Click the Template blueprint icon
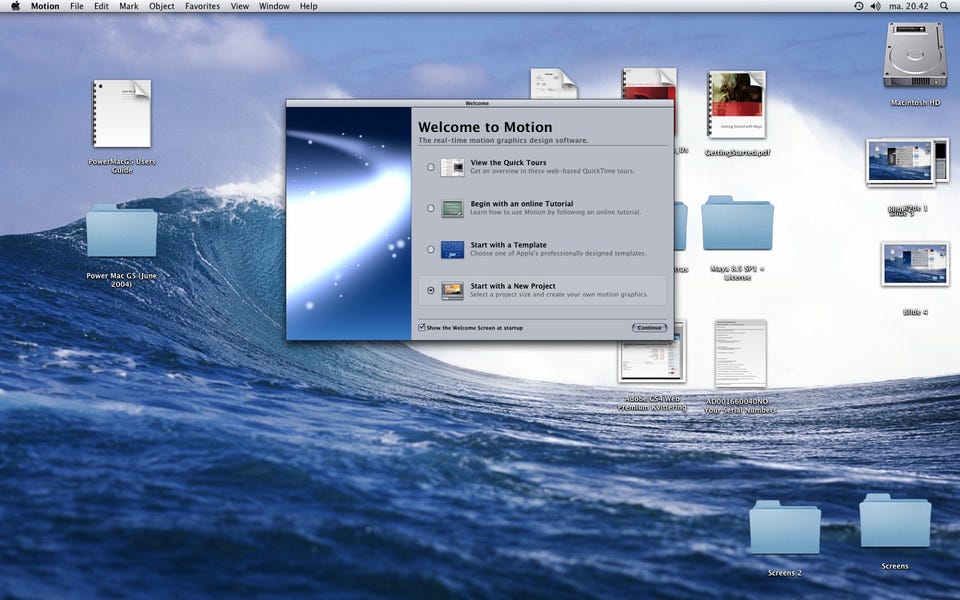 [x=452, y=249]
